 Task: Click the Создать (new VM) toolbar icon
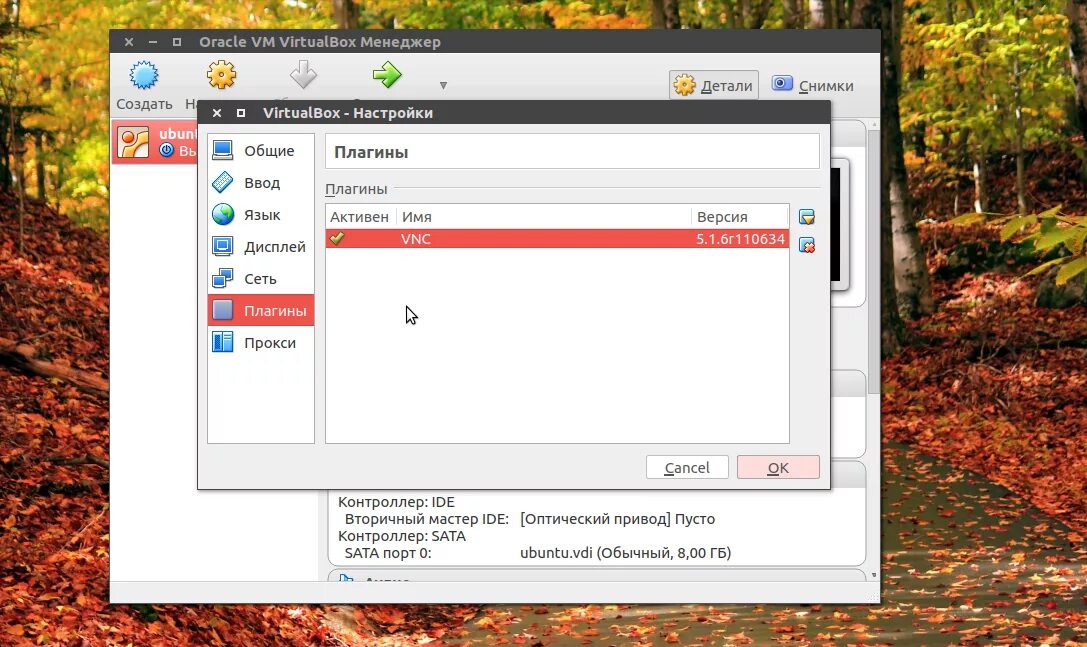pos(144,75)
